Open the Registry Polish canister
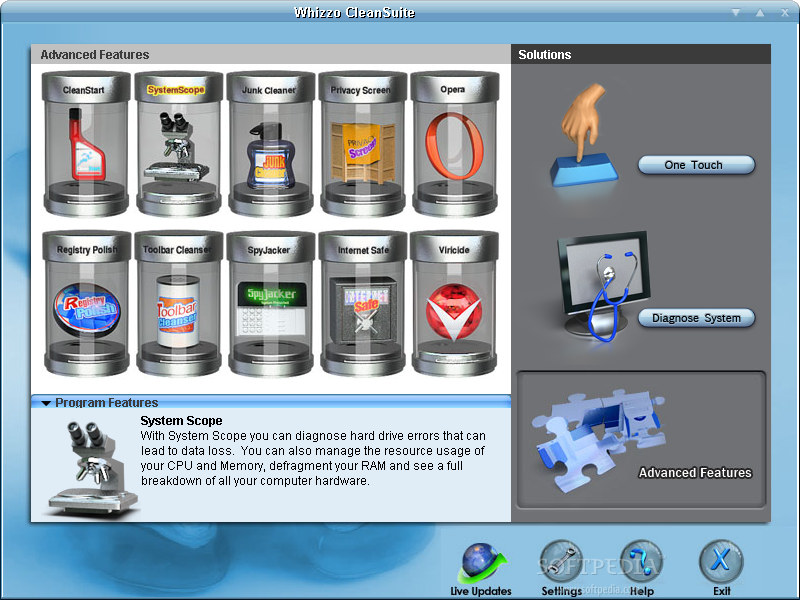Screen dimensions: 800x600 (x=86, y=304)
